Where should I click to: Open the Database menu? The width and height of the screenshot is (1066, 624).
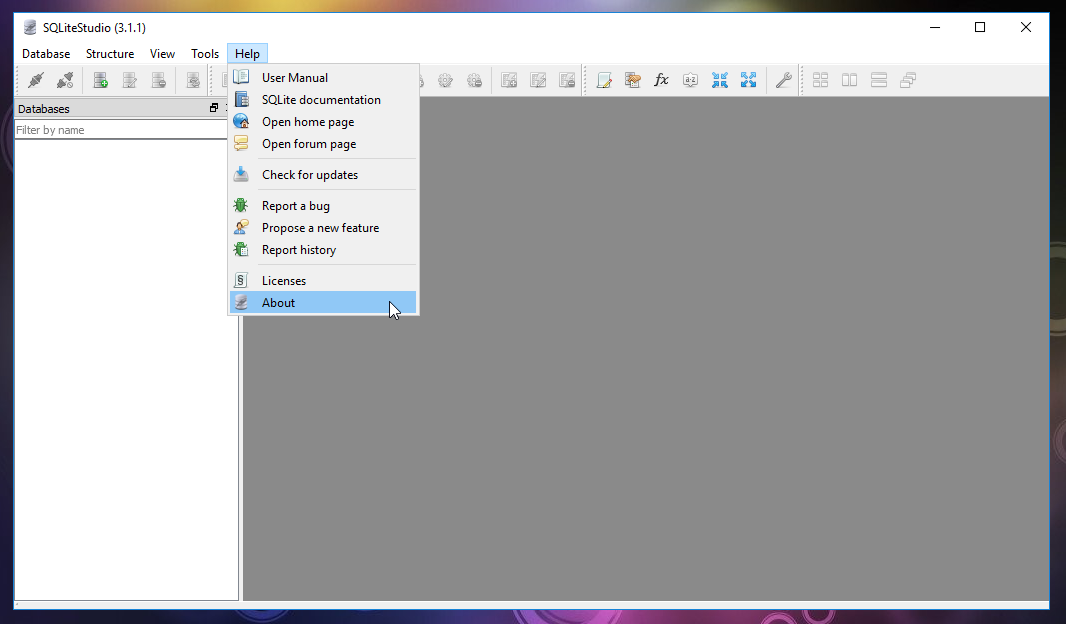coord(46,54)
